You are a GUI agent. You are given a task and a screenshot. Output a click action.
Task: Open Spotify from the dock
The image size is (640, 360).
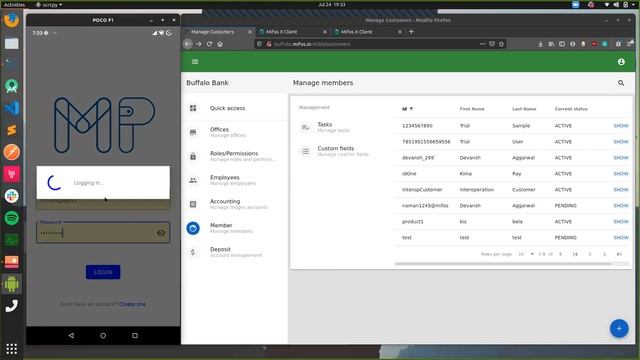(x=11, y=218)
